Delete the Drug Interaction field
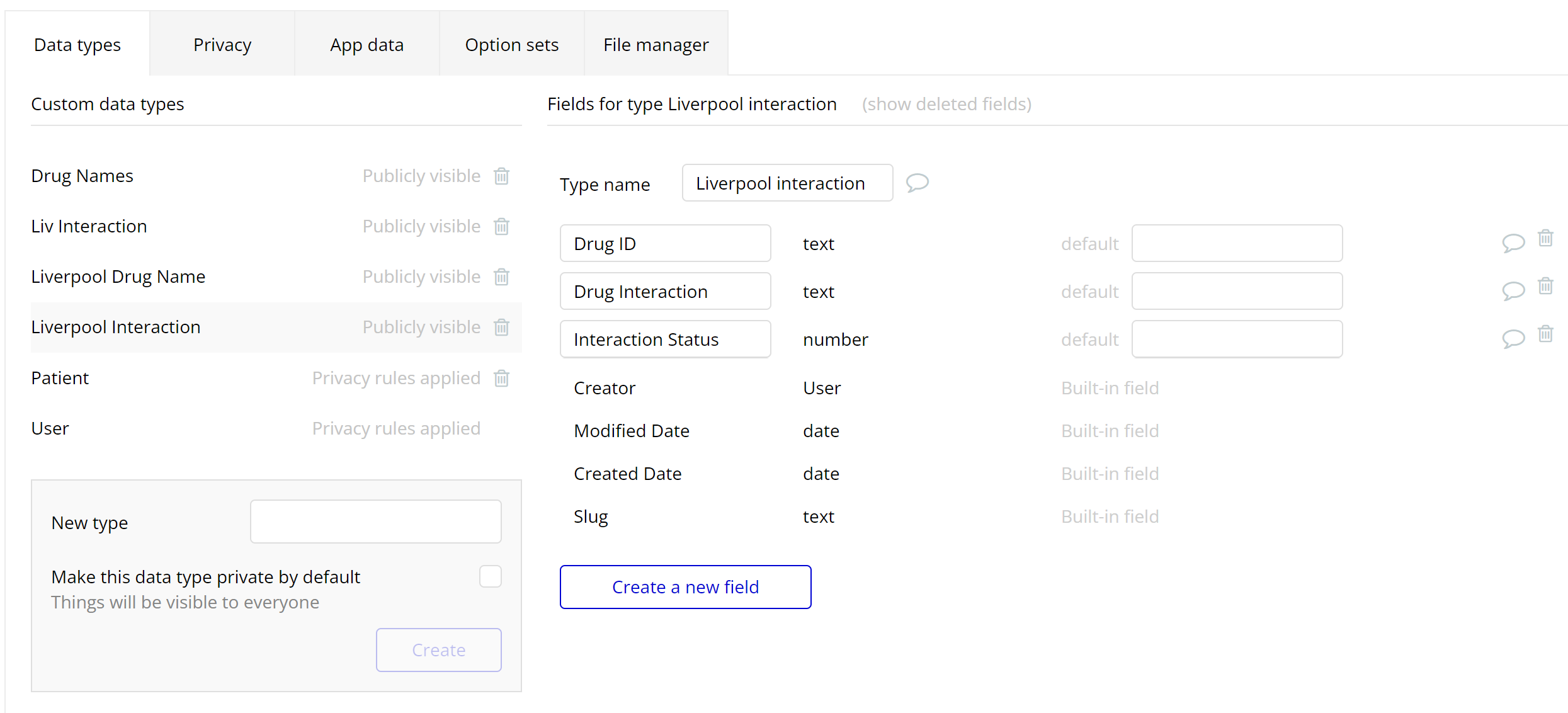 tap(1545, 286)
